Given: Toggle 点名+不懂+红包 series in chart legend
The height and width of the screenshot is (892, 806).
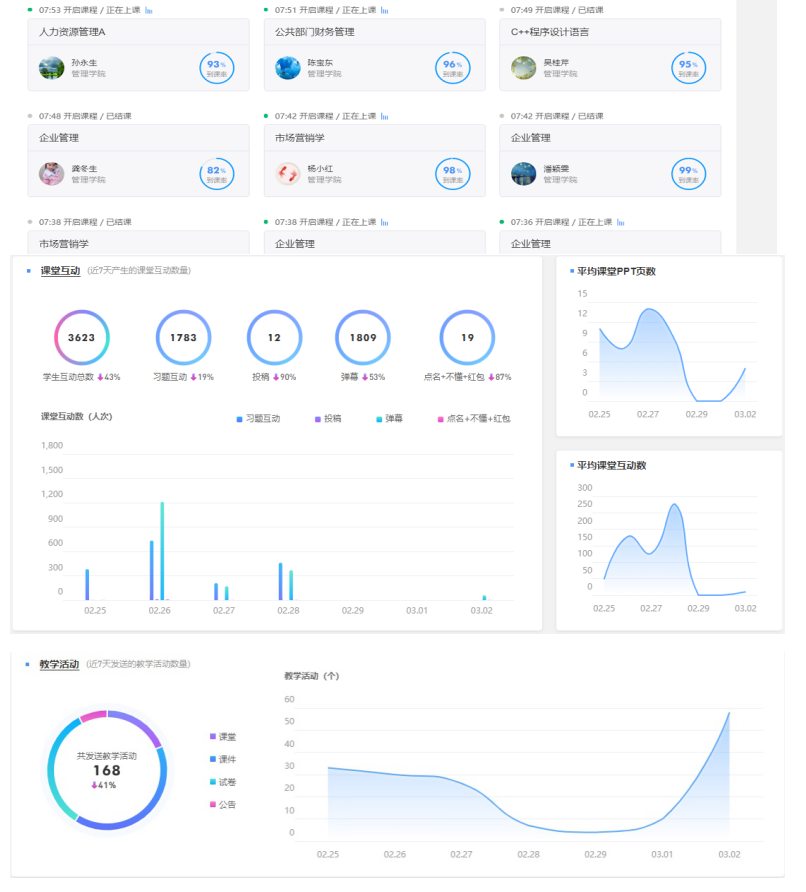Looking at the screenshot, I should [474, 419].
